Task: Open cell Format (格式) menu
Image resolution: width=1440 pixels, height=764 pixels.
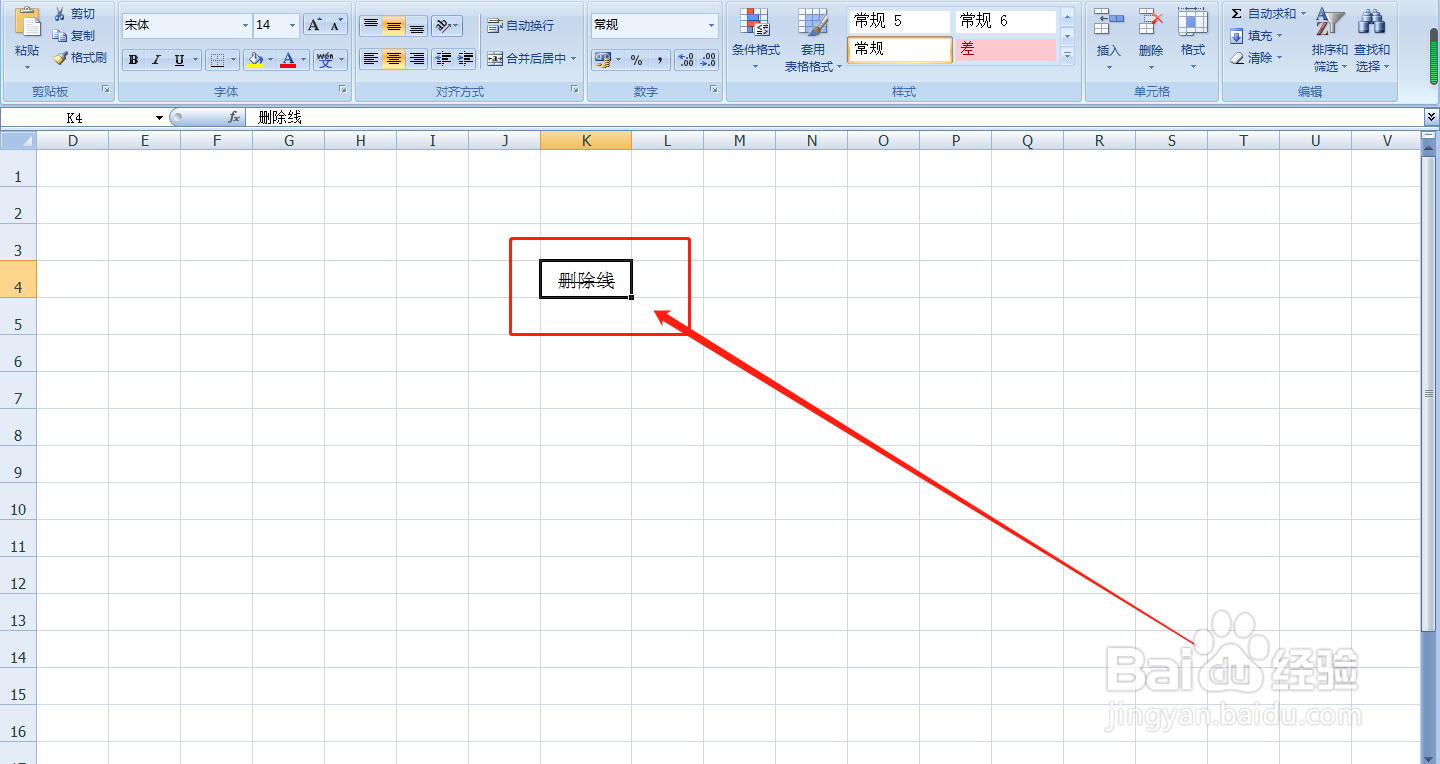Action: pos(1193,38)
